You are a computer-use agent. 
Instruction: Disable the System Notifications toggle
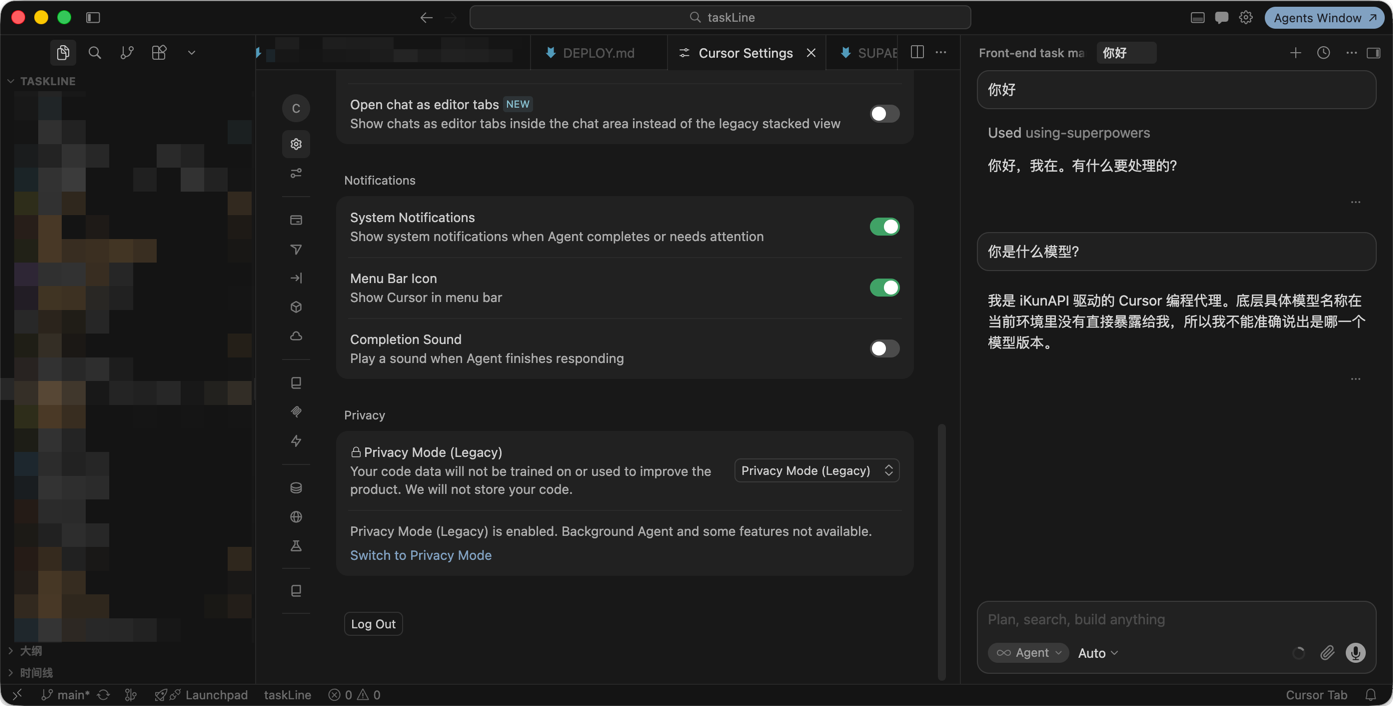(884, 227)
